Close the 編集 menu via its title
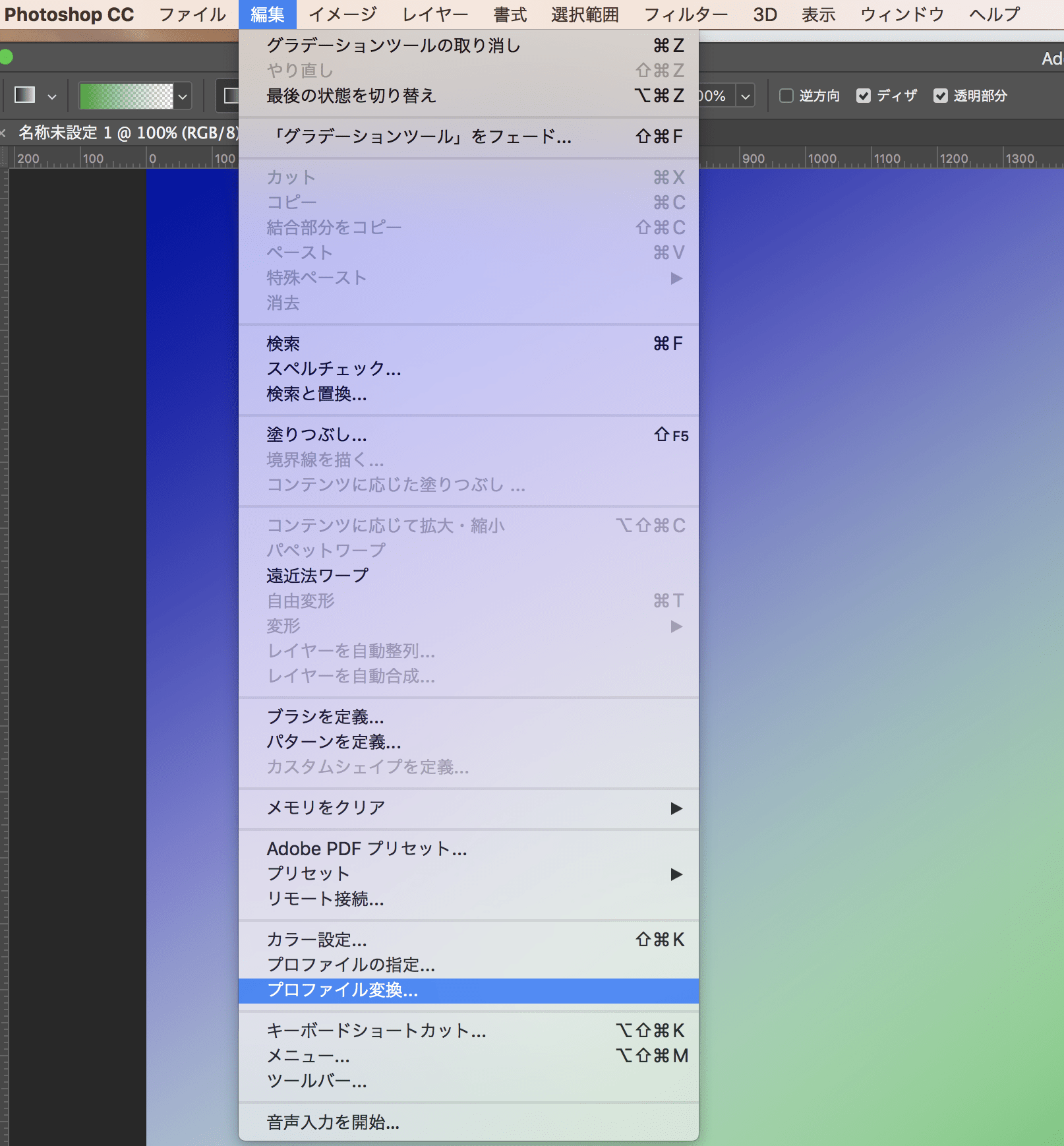This screenshot has height=1146, width=1064. tap(268, 15)
